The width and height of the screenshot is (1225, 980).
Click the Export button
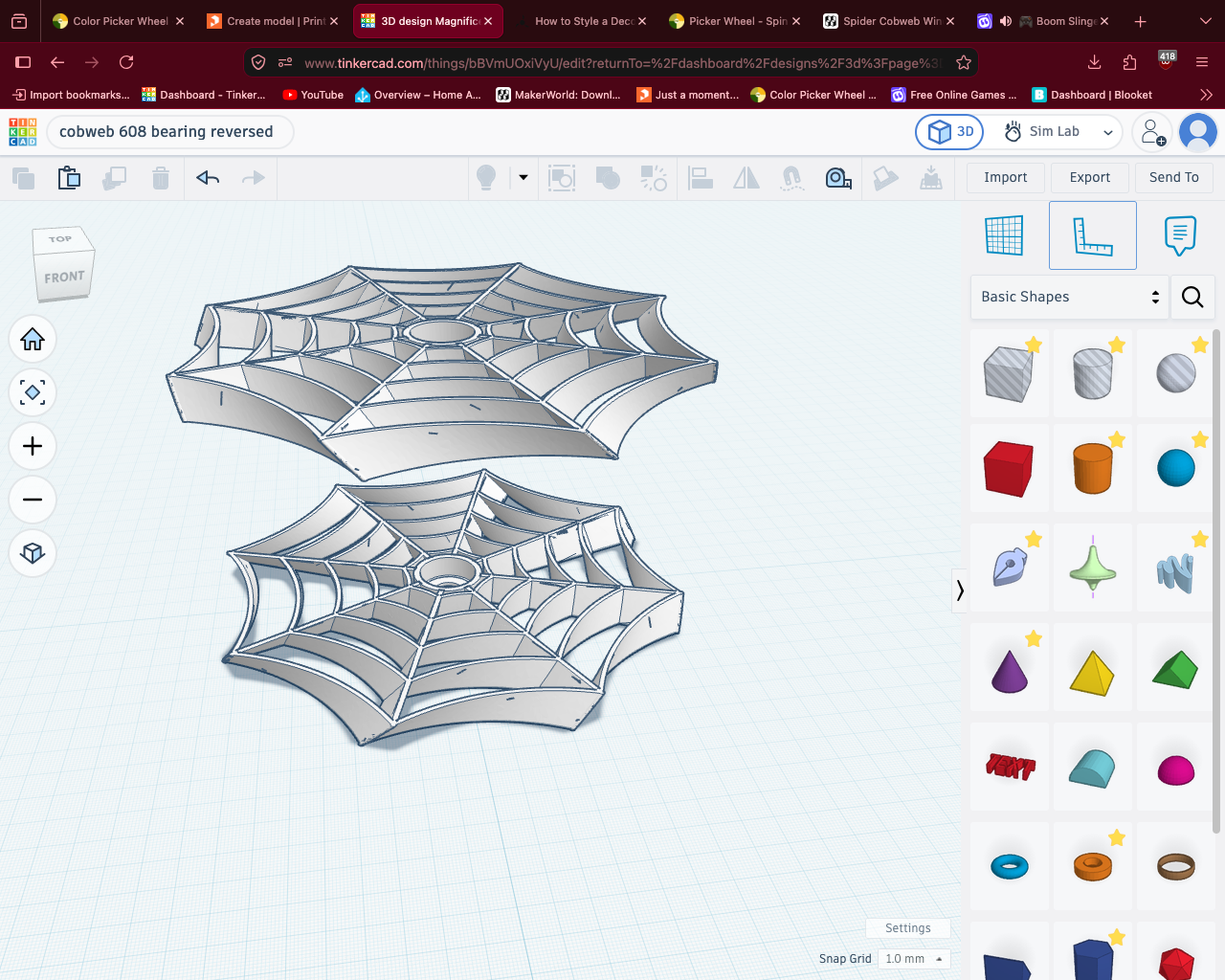[1089, 178]
